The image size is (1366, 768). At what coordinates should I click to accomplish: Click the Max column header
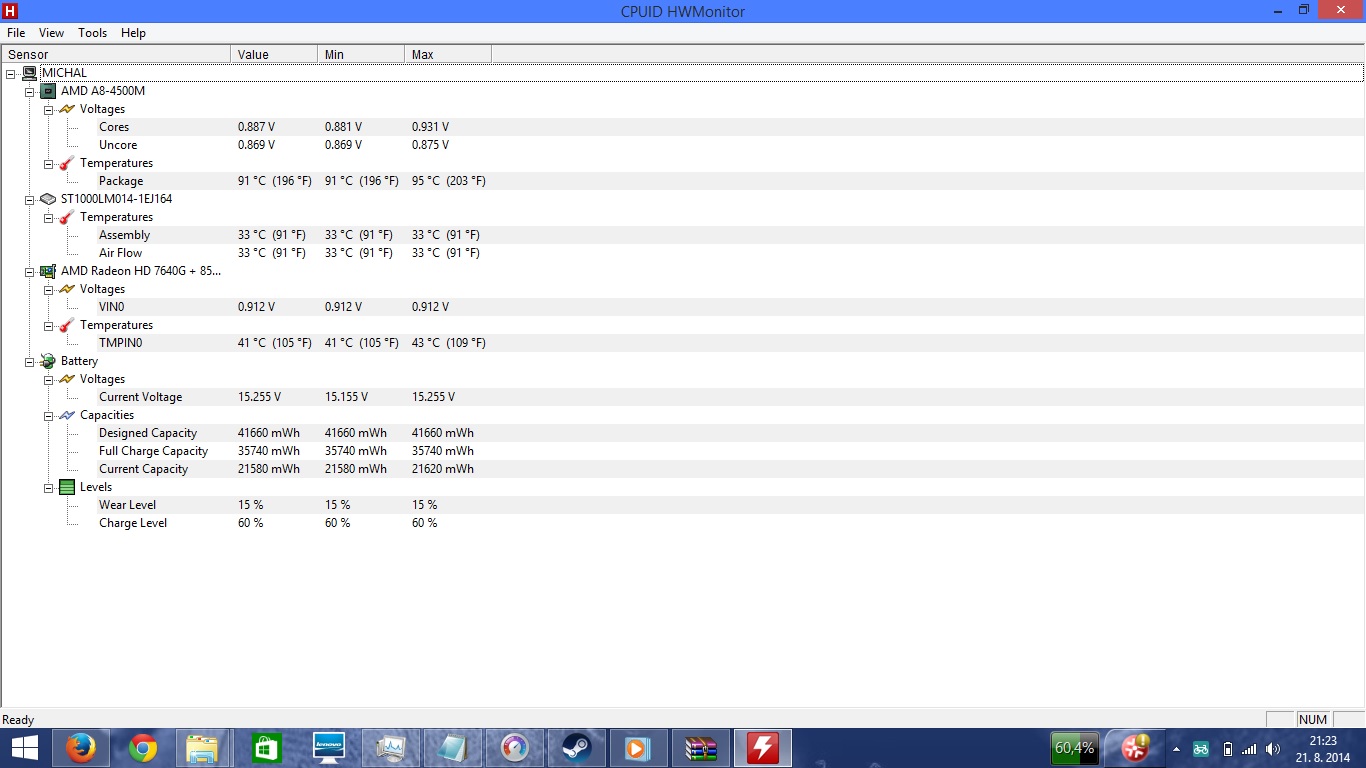click(x=448, y=54)
